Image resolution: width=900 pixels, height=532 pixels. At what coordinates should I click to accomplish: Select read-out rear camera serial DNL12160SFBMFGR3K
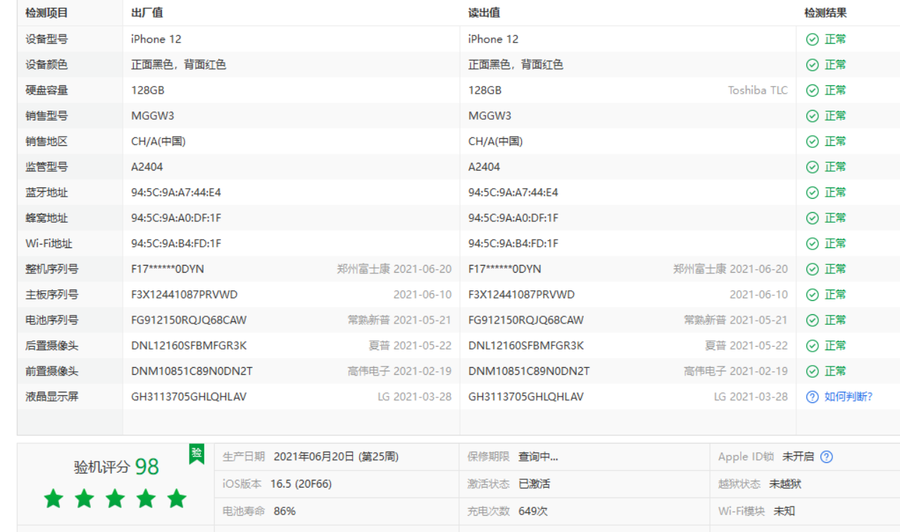[526, 345]
